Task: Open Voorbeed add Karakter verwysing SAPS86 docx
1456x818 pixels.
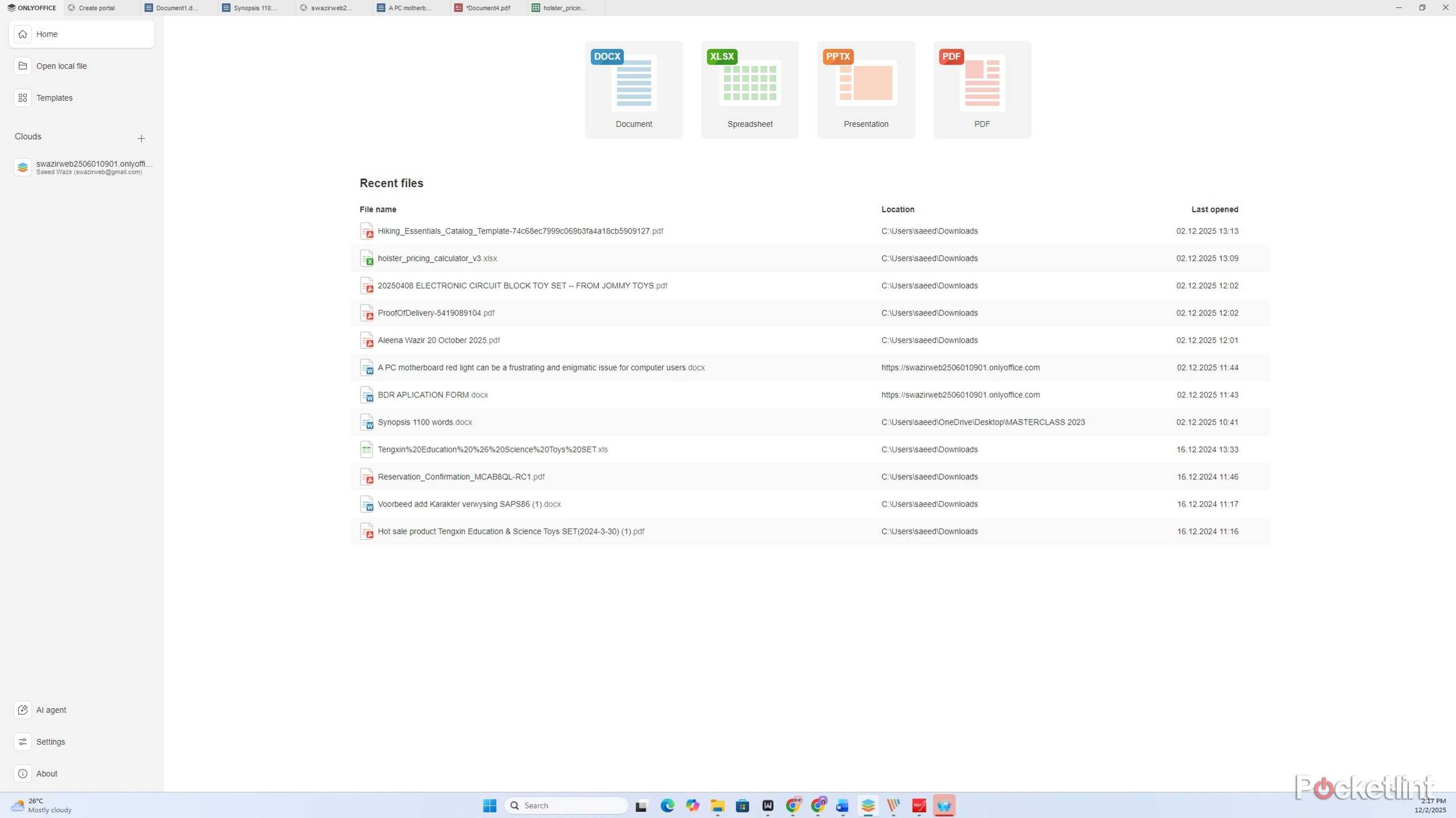Action: 810,504
